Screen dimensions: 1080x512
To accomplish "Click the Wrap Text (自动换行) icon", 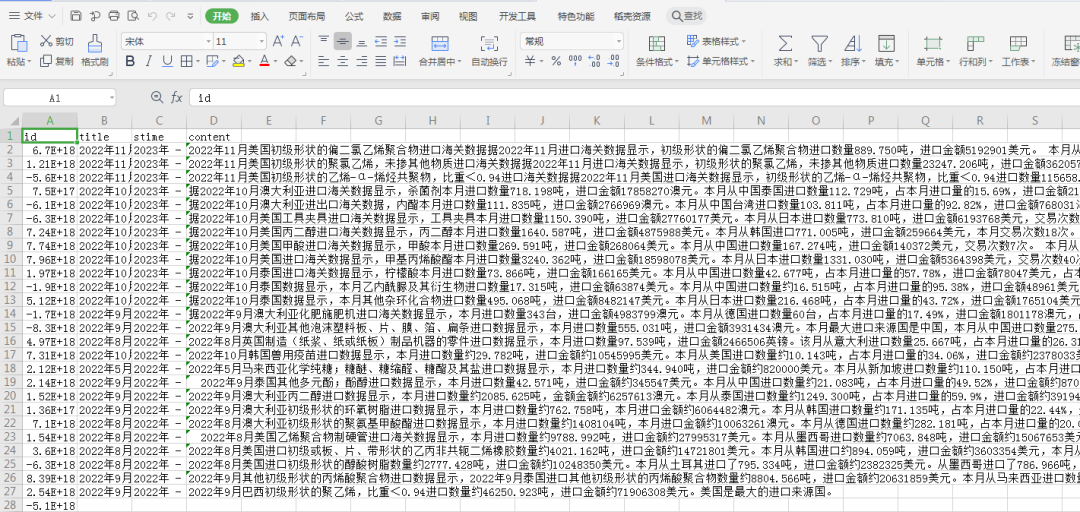I will (x=489, y=43).
